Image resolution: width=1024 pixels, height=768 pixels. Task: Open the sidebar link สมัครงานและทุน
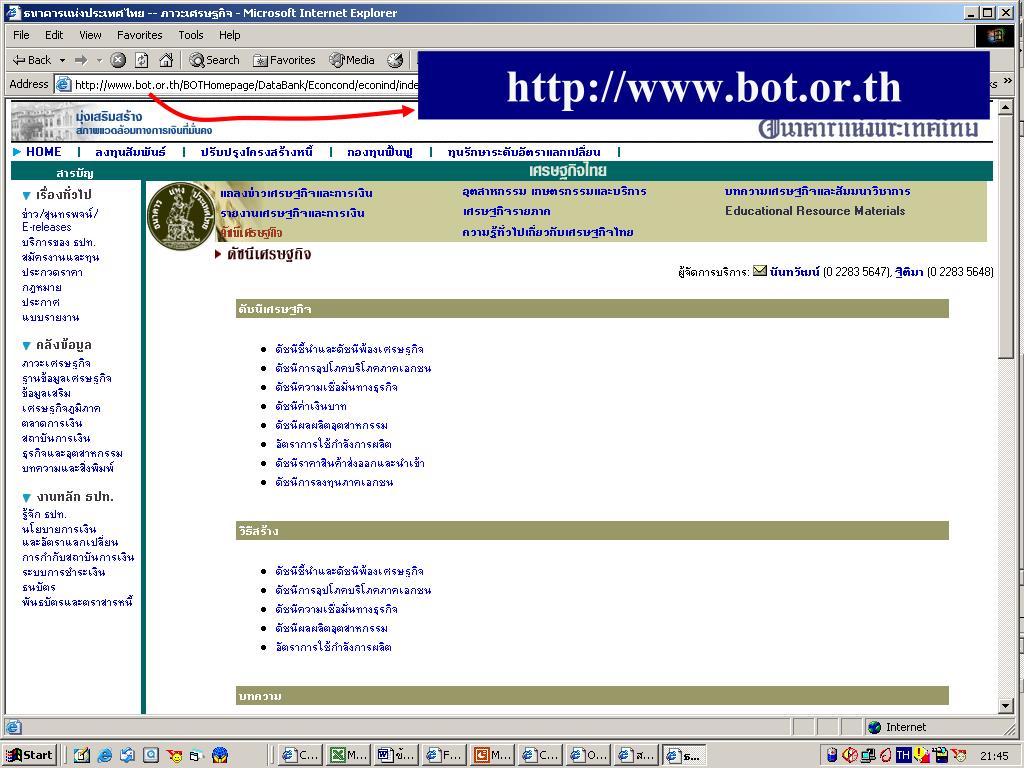tap(61, 257)
